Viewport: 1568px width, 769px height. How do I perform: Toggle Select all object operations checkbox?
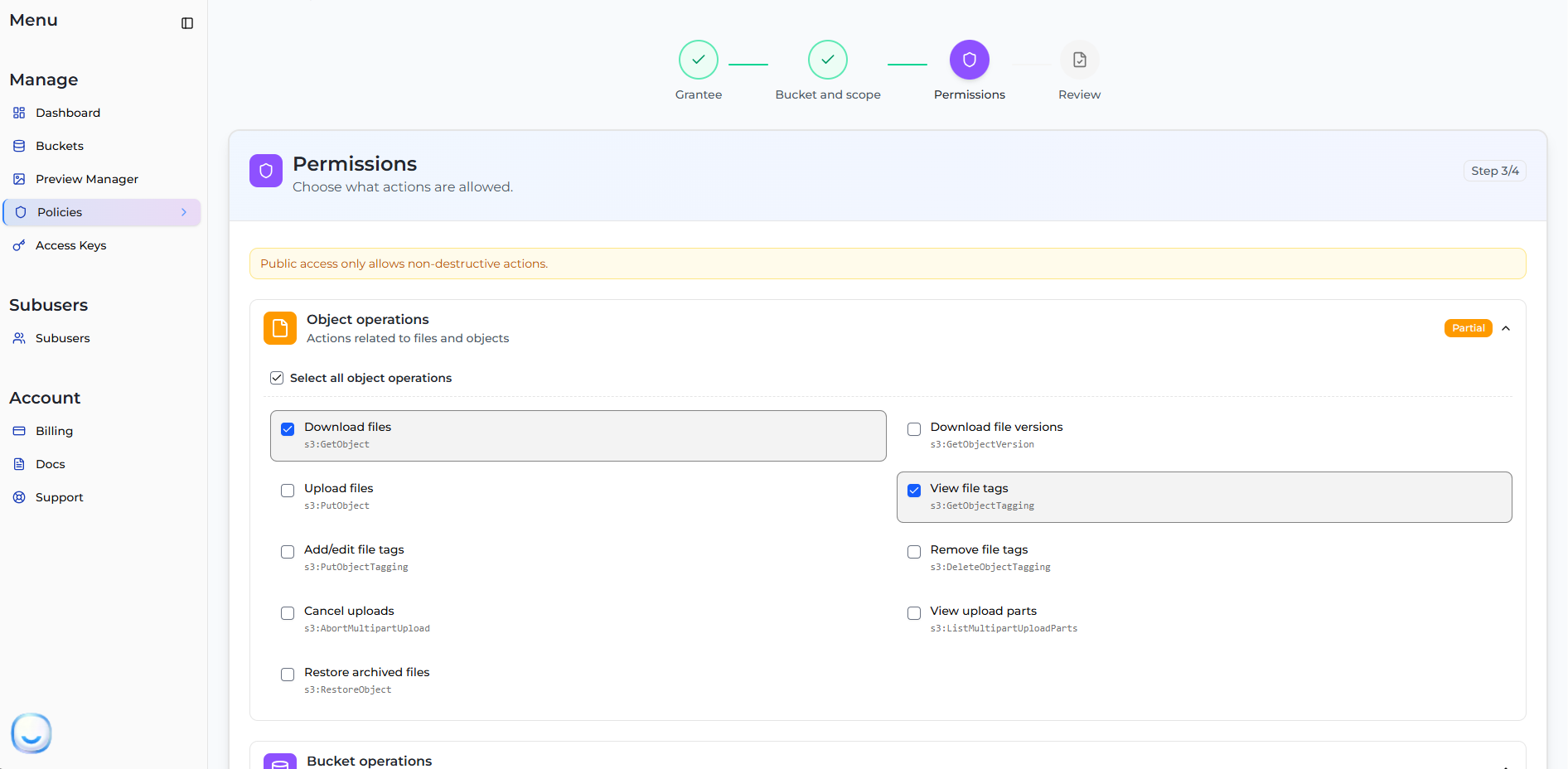pos(277,378)
